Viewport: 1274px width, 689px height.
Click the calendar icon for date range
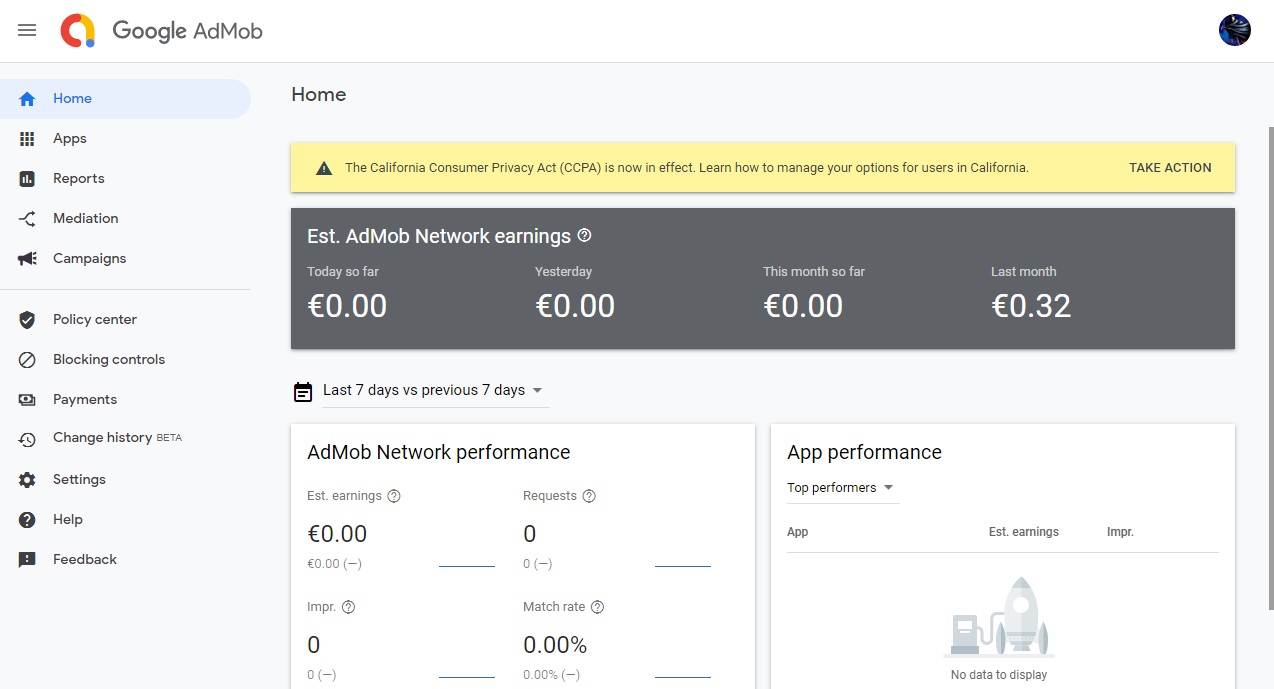pyautogui.click(x=303, y=391)
